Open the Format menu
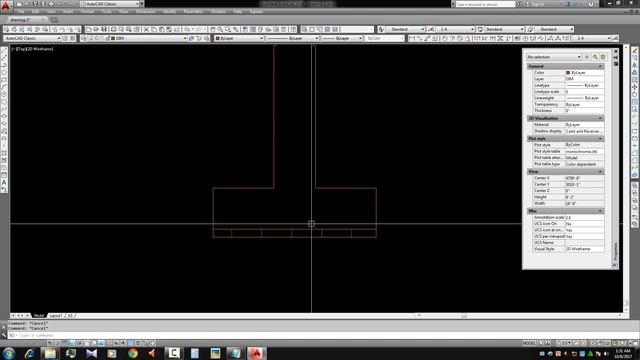This screenshot has height=360, width=640. (87, 12)
